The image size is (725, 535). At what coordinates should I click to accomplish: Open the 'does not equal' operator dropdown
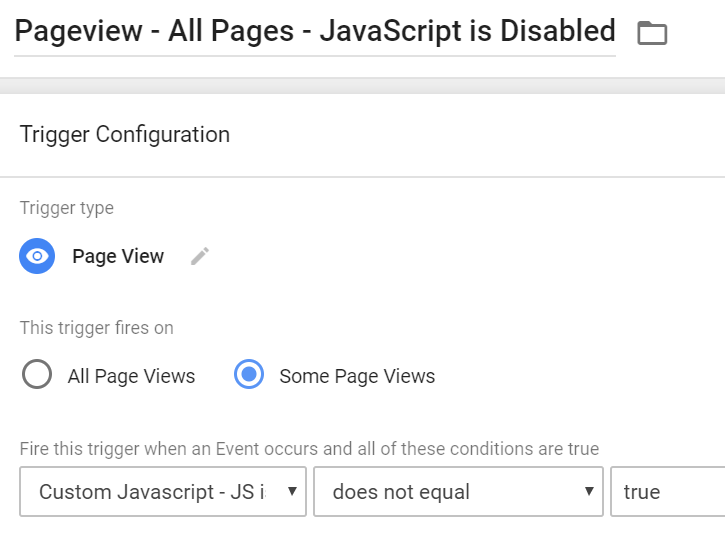click(445, 491)
